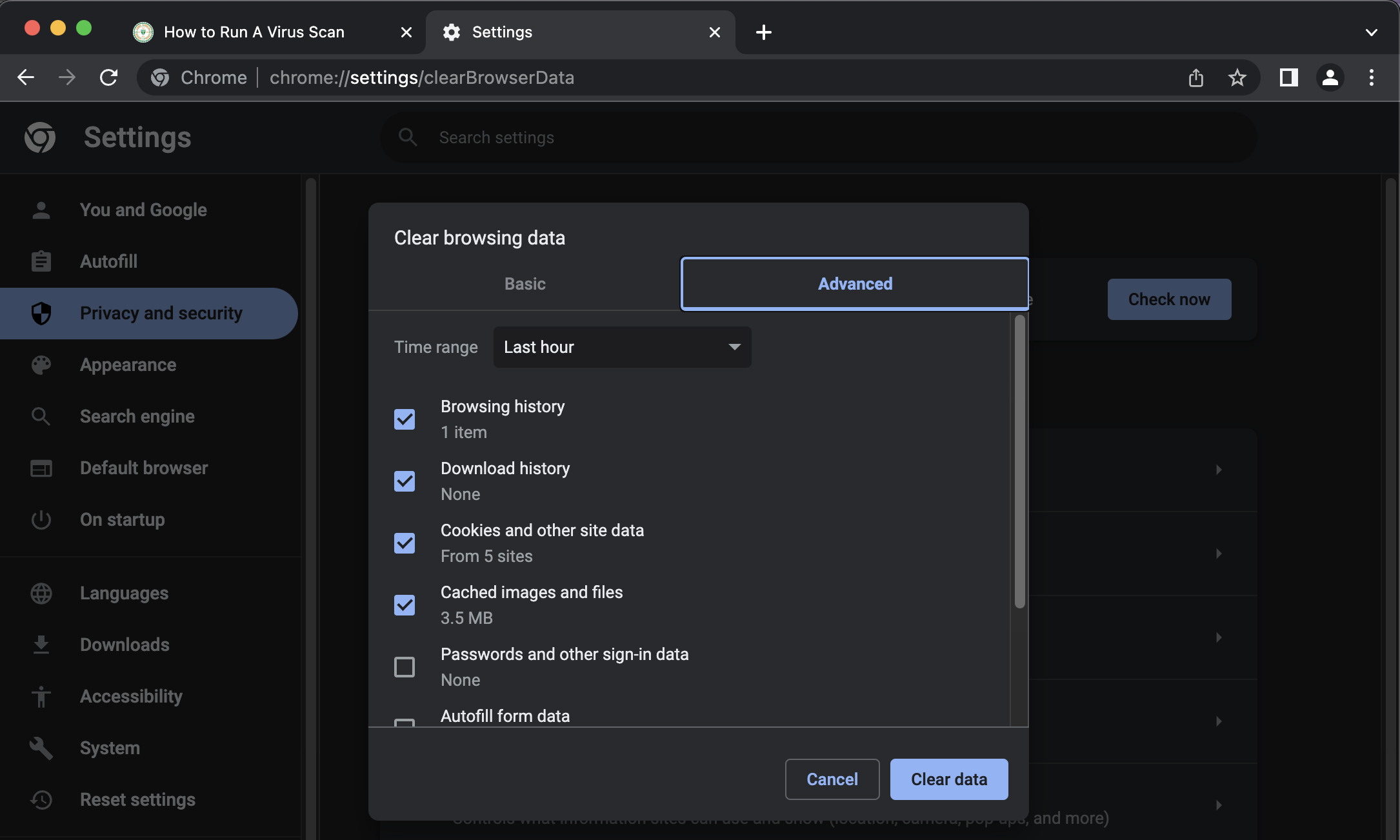Image resolution: width=1400 pixels, height=840 pixels.
Task: Switch to the Basic tab
Action: coord(524,284)
